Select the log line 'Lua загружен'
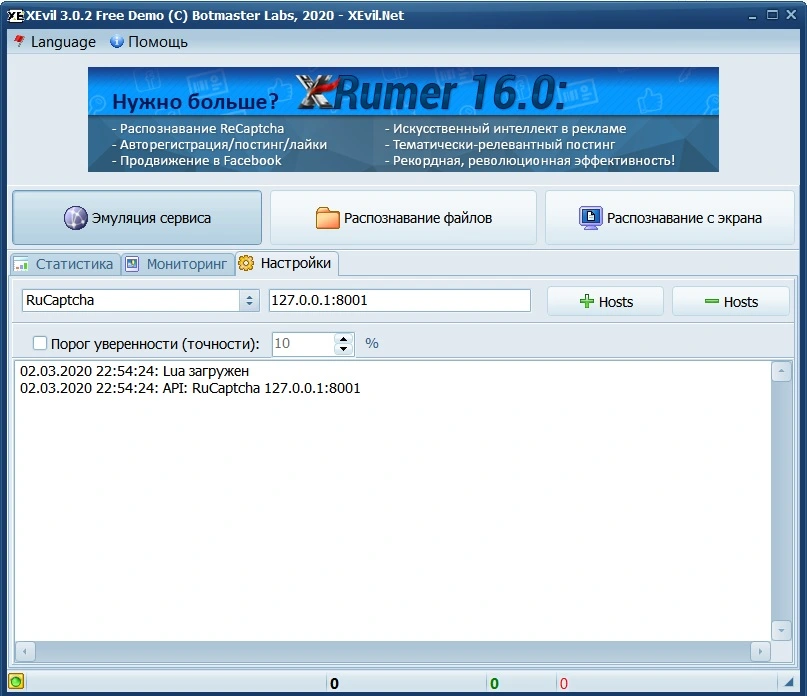The image size is (807, 696). click(x=134, y=371)
